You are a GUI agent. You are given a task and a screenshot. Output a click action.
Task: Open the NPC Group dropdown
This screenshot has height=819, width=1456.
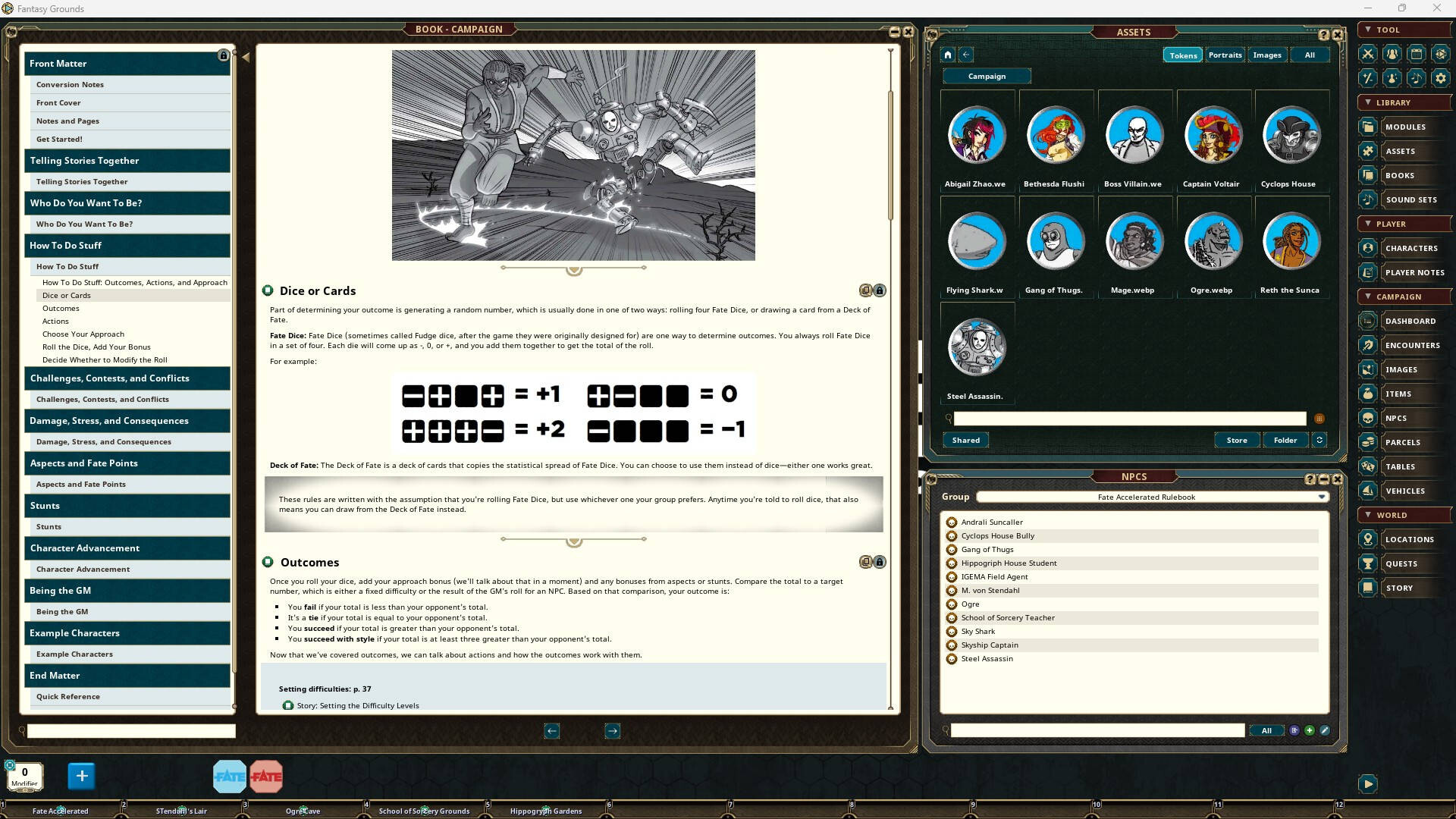[x=1152, y=497]
